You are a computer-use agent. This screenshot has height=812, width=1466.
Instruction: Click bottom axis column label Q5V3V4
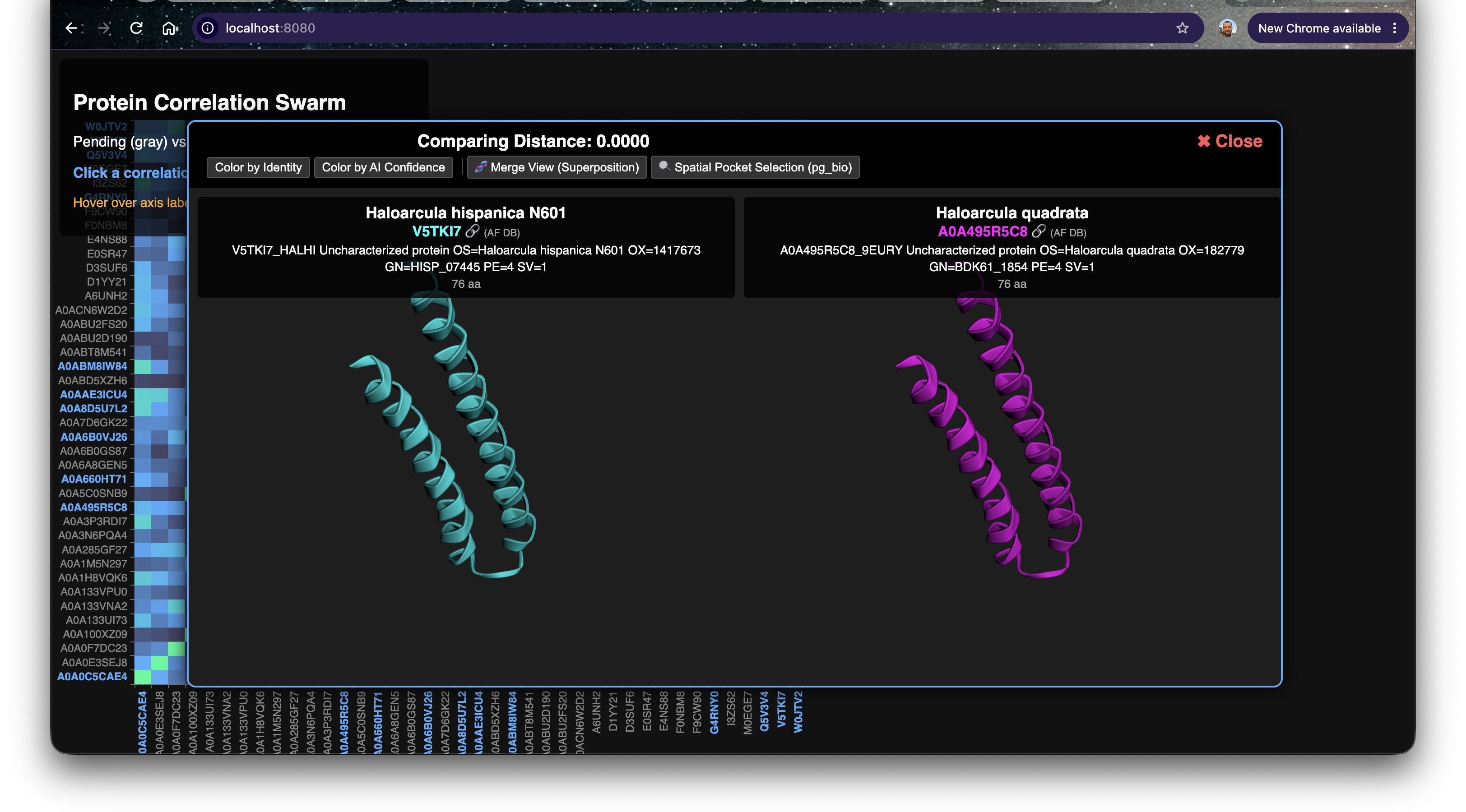pos(764,711)
